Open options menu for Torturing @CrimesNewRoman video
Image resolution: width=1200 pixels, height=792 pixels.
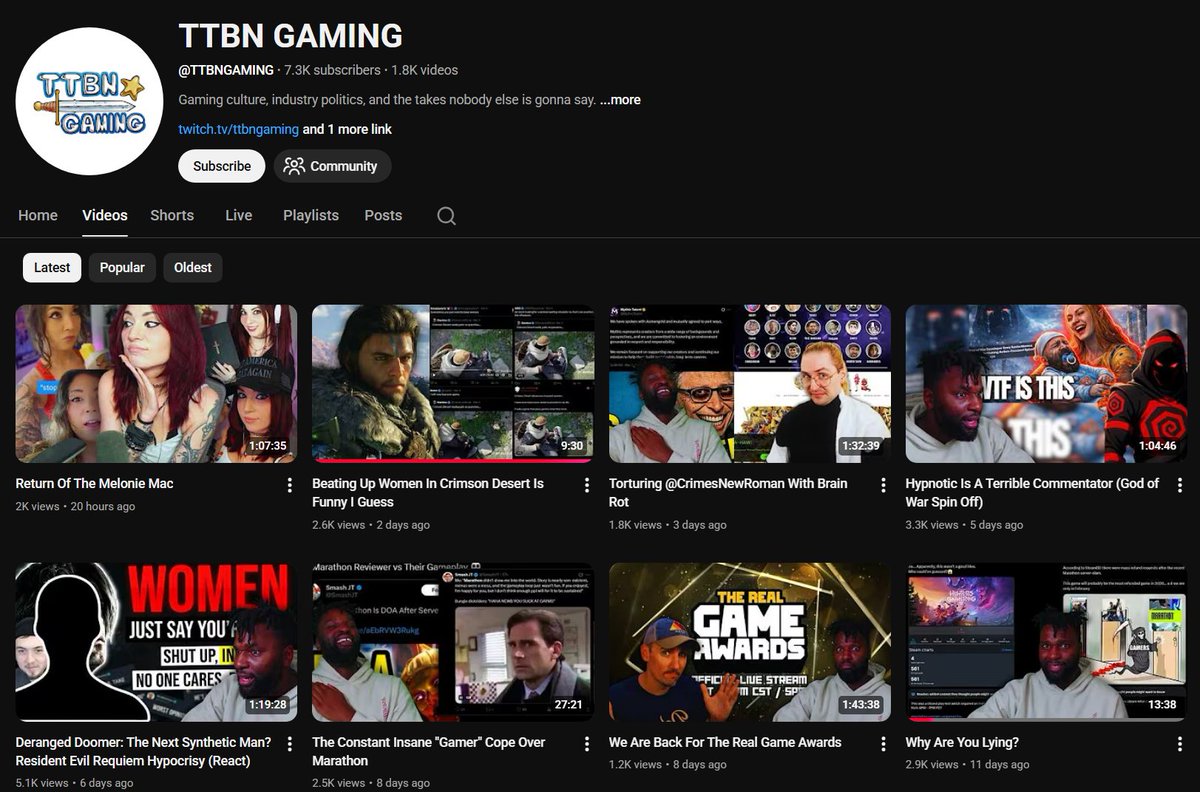point(883,485)
